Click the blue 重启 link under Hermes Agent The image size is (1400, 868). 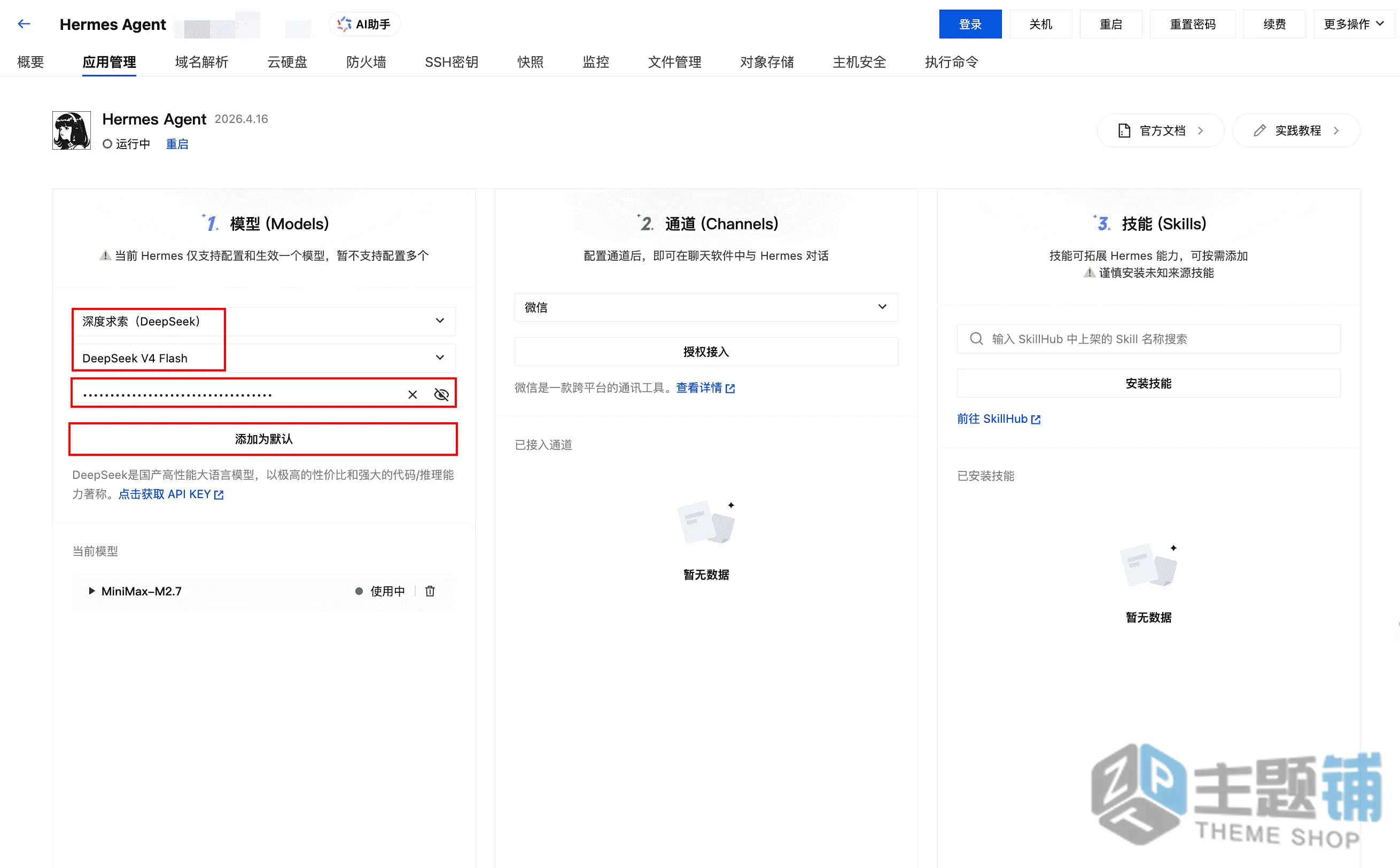point(177,144)
